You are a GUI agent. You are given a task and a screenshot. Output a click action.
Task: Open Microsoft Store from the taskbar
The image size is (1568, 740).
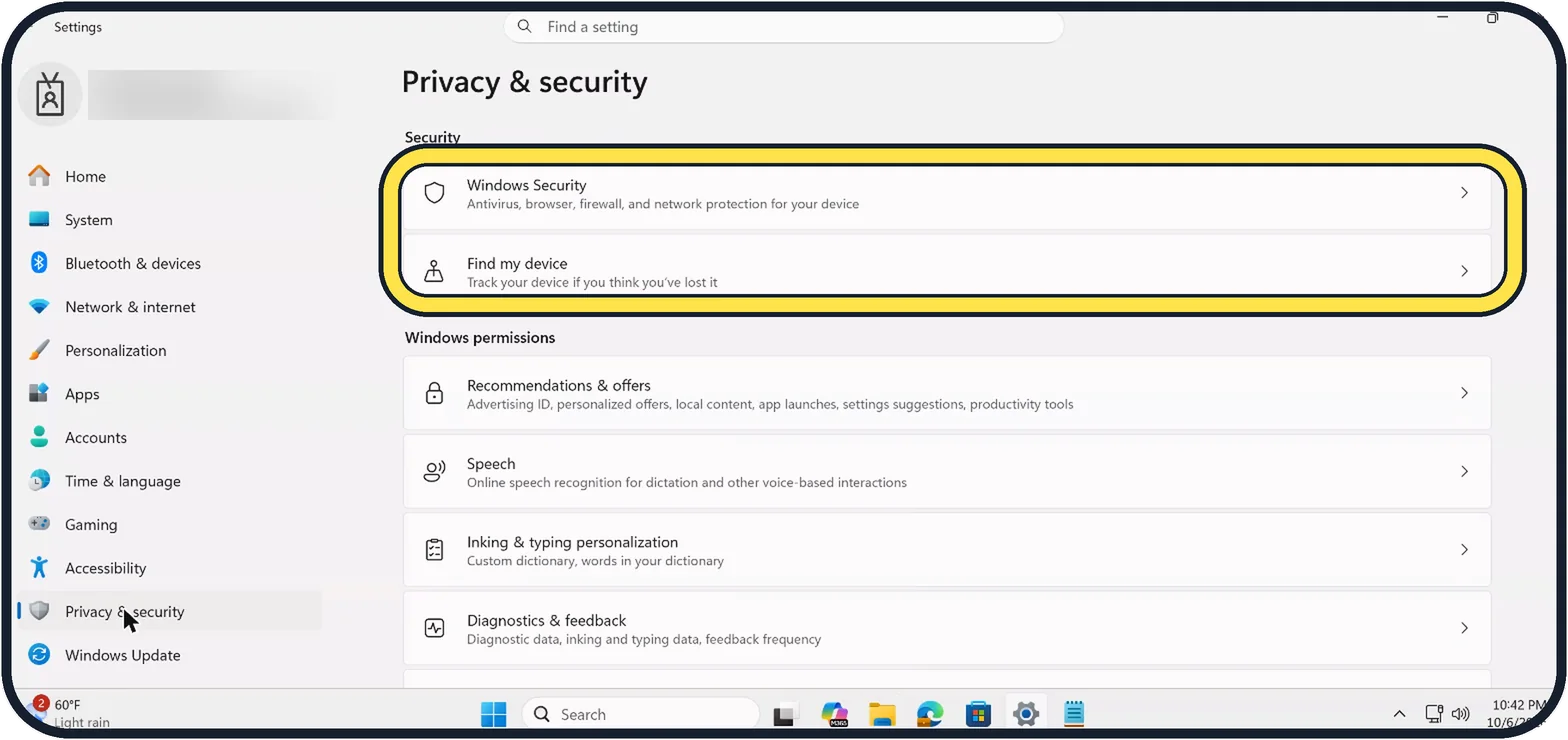click(978, 714)
